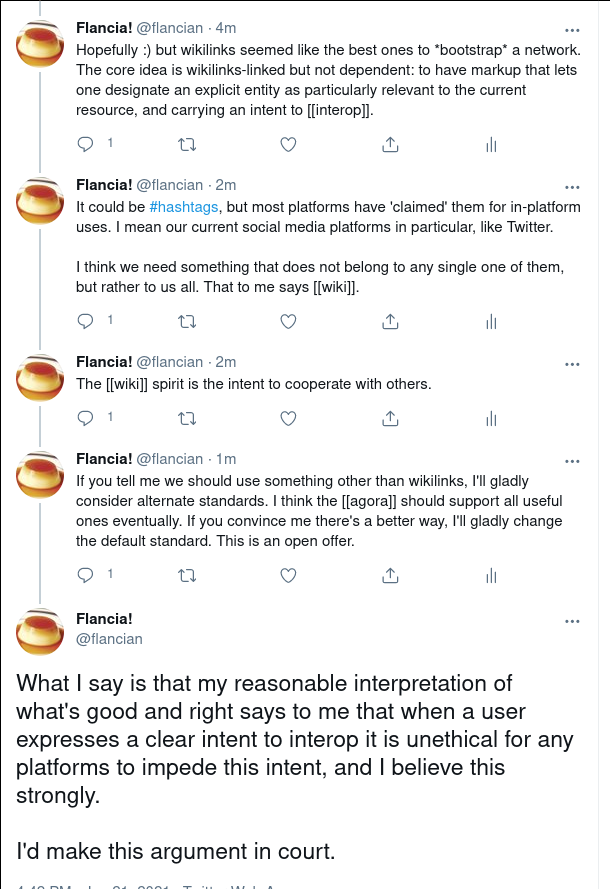Image resolution: width=610 pixels, height=889 pixels.
Task: Like the tweet about alternate standards
Action: tap(289, 576)
